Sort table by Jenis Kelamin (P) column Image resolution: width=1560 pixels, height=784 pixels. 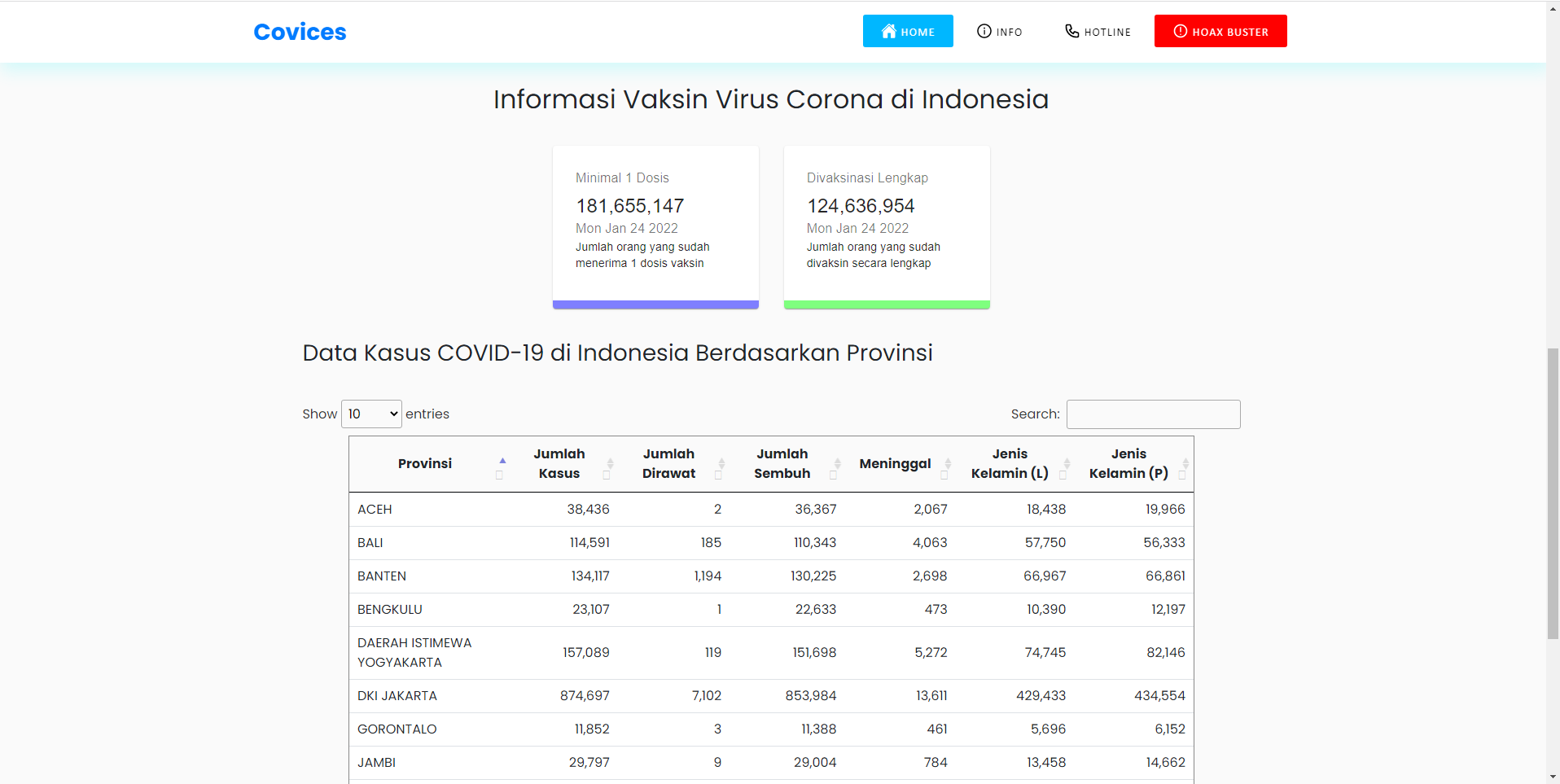[1134, 464]
